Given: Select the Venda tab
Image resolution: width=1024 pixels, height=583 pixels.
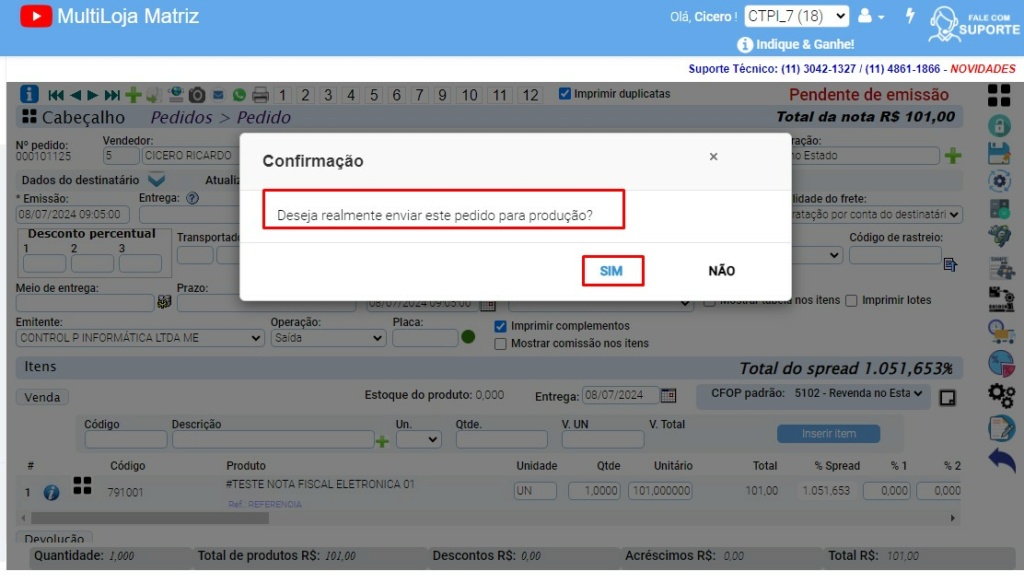Looking at the screenshot, I should coord(42,397).
